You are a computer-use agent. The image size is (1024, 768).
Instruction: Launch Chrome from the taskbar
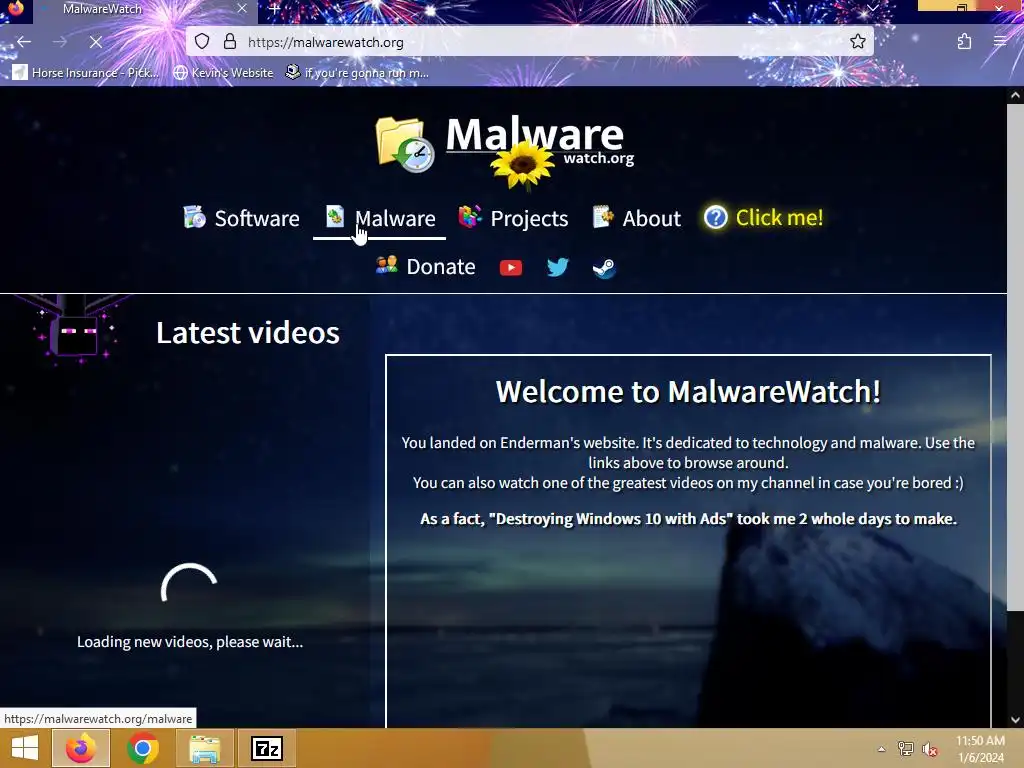pos(142,748)
